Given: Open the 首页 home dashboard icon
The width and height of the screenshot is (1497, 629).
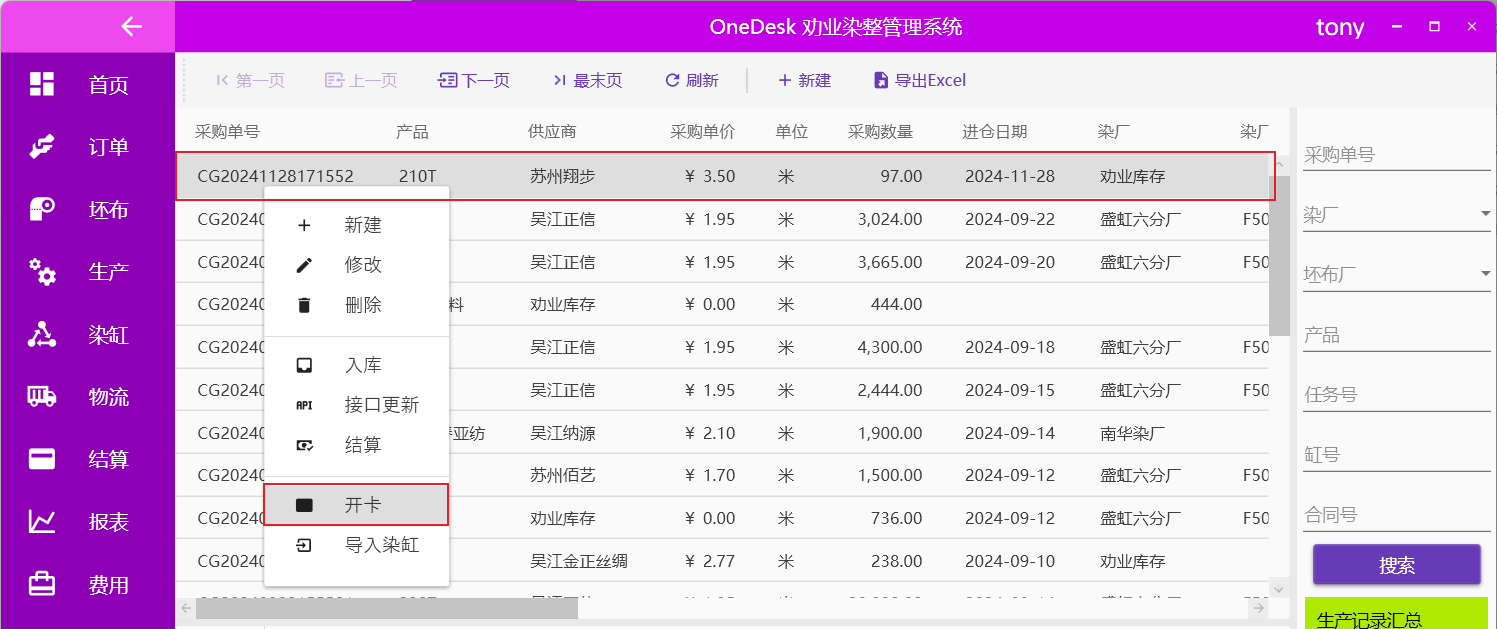Looking at the screenshot, I should [42, 84].
